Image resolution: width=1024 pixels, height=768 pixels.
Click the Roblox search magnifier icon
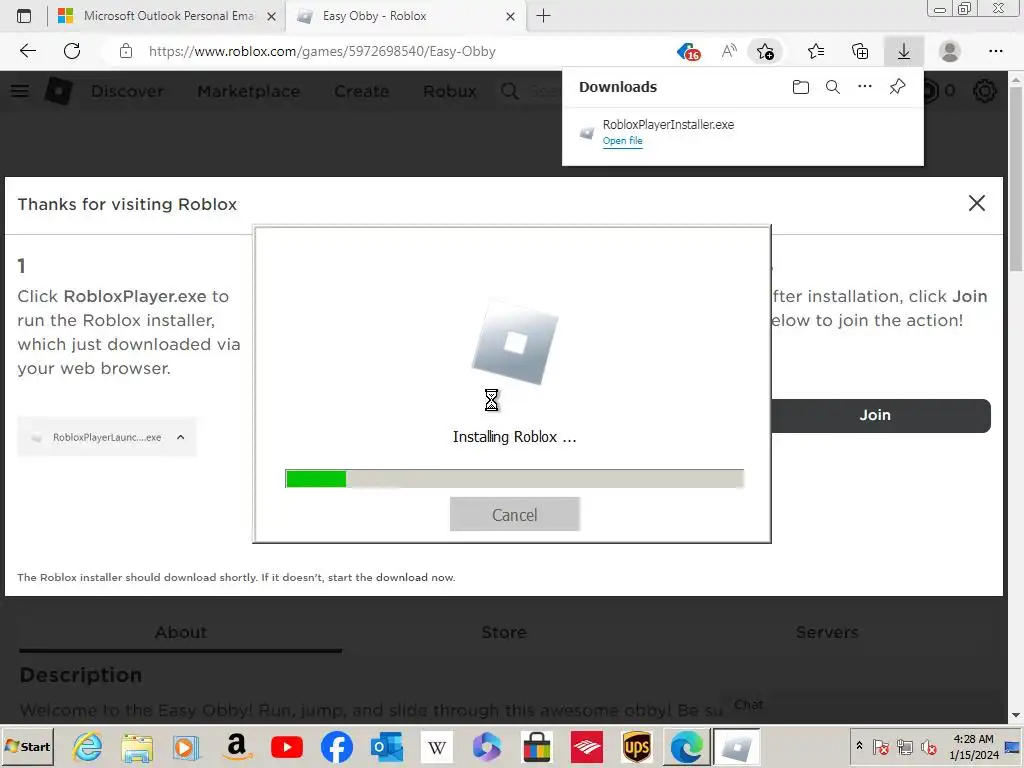coord(509,91)
